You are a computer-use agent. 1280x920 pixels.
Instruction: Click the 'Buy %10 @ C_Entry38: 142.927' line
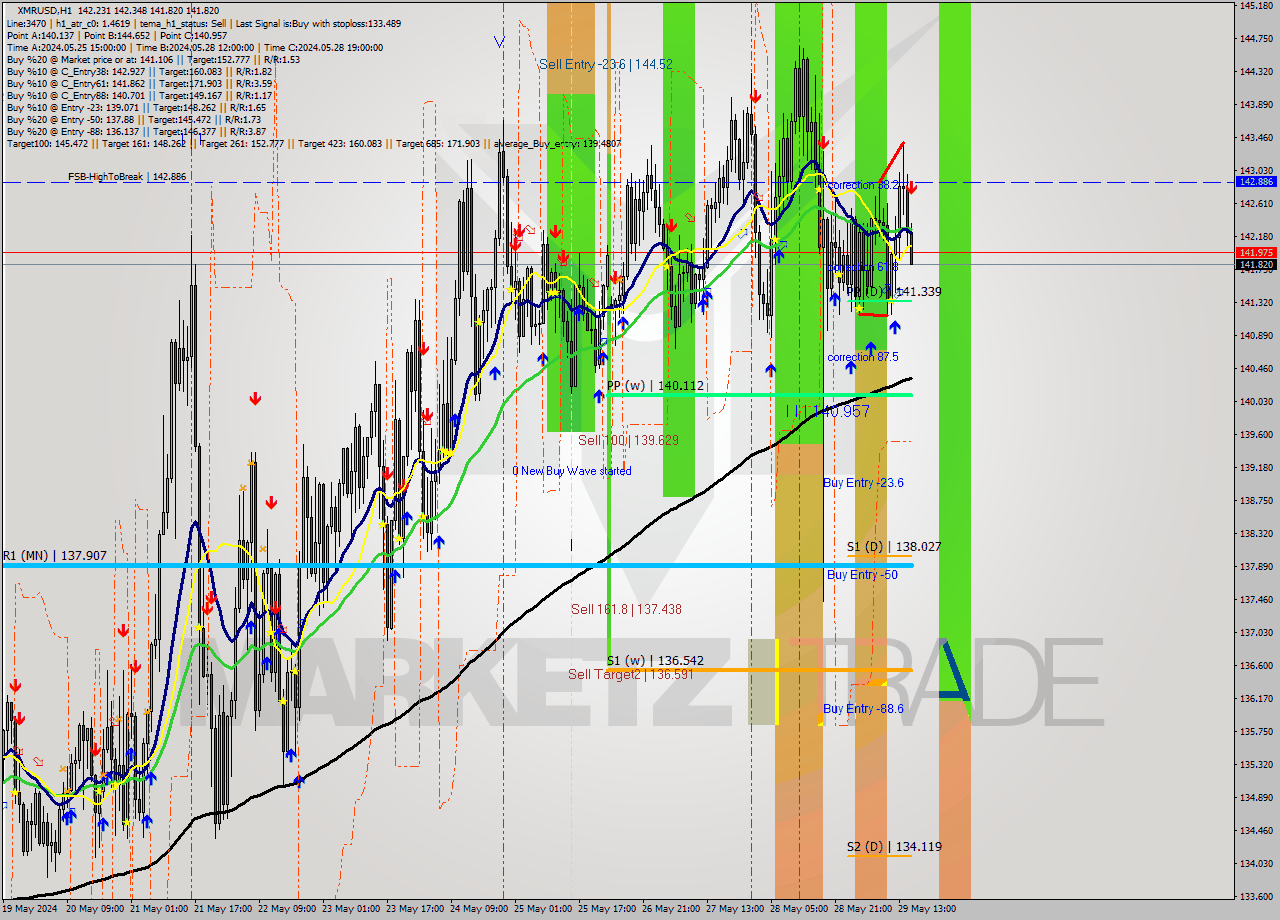[140, 71]
